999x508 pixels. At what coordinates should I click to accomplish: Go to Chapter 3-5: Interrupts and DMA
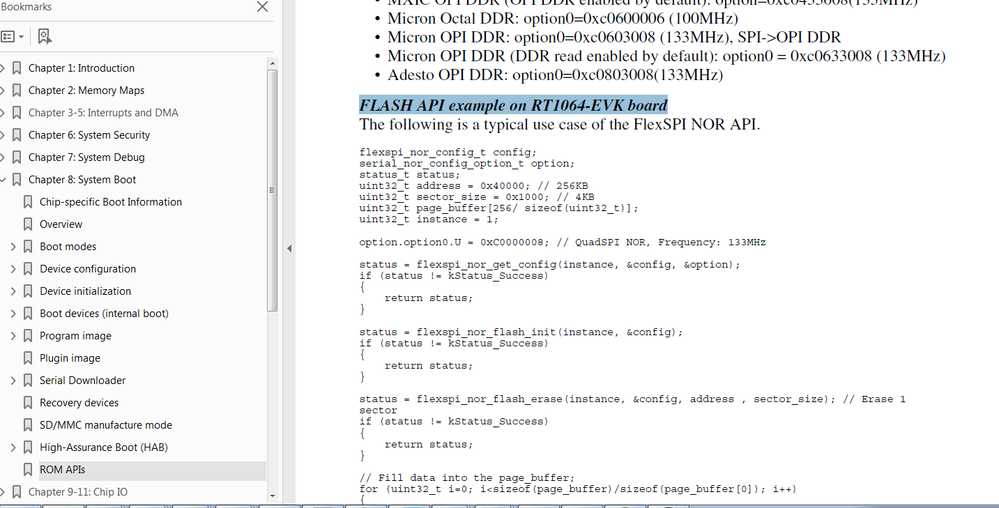(103, 113)
